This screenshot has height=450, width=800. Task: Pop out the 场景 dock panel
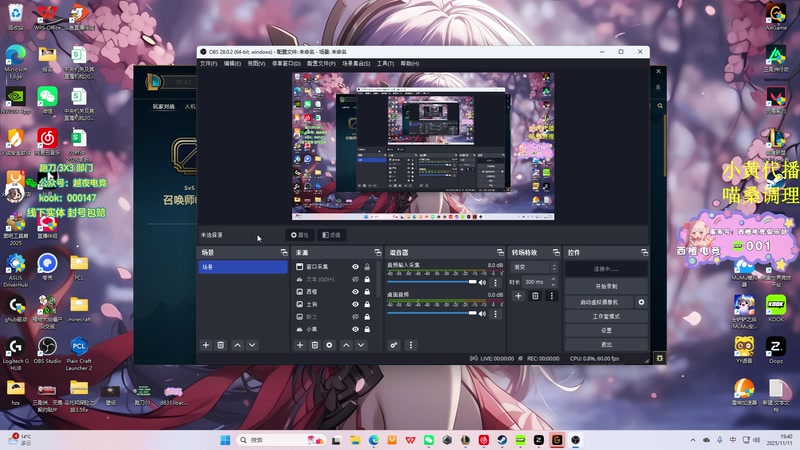[x=284, y=253]
